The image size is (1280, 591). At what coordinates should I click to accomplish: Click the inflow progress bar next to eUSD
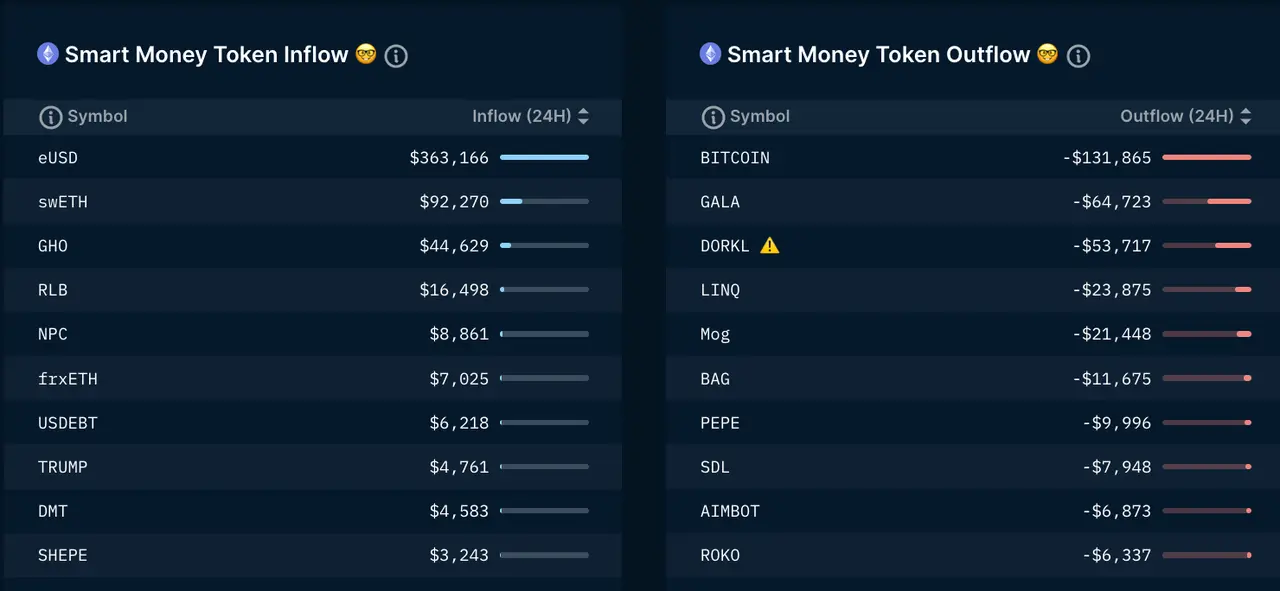pyautogui.click(x=546, y=157)
